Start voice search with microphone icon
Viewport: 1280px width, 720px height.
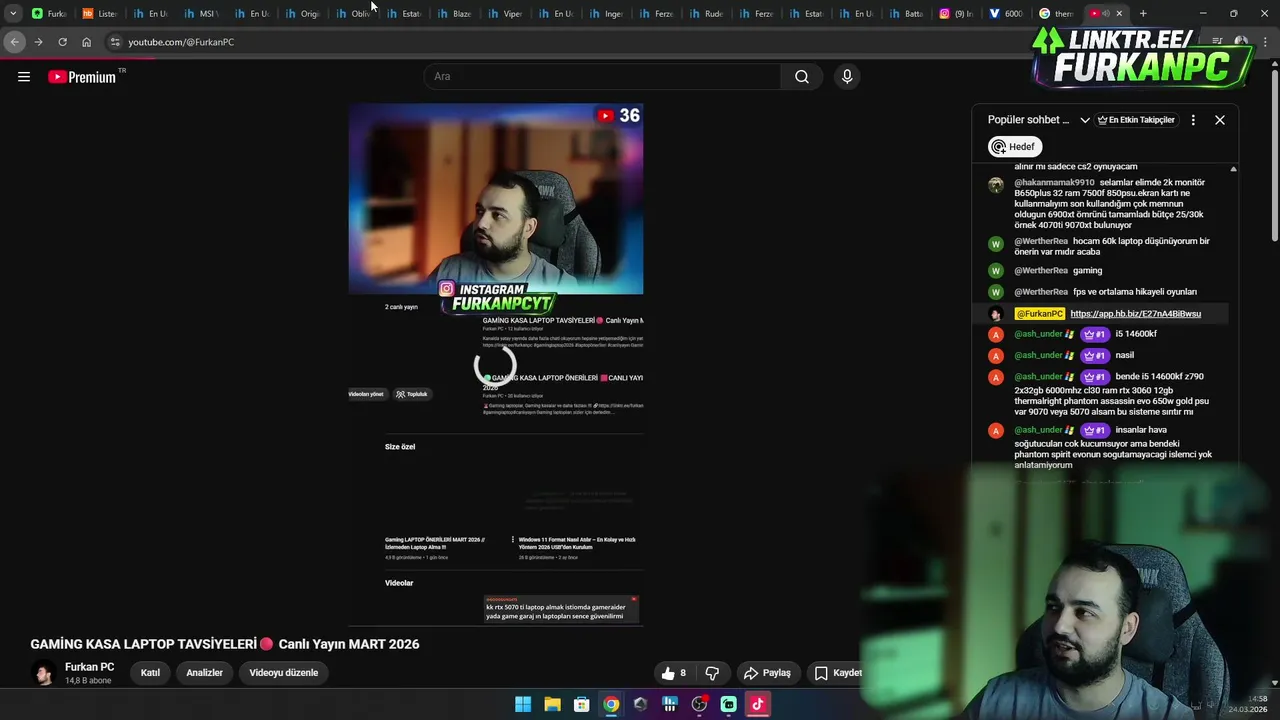tap(847, 77)
